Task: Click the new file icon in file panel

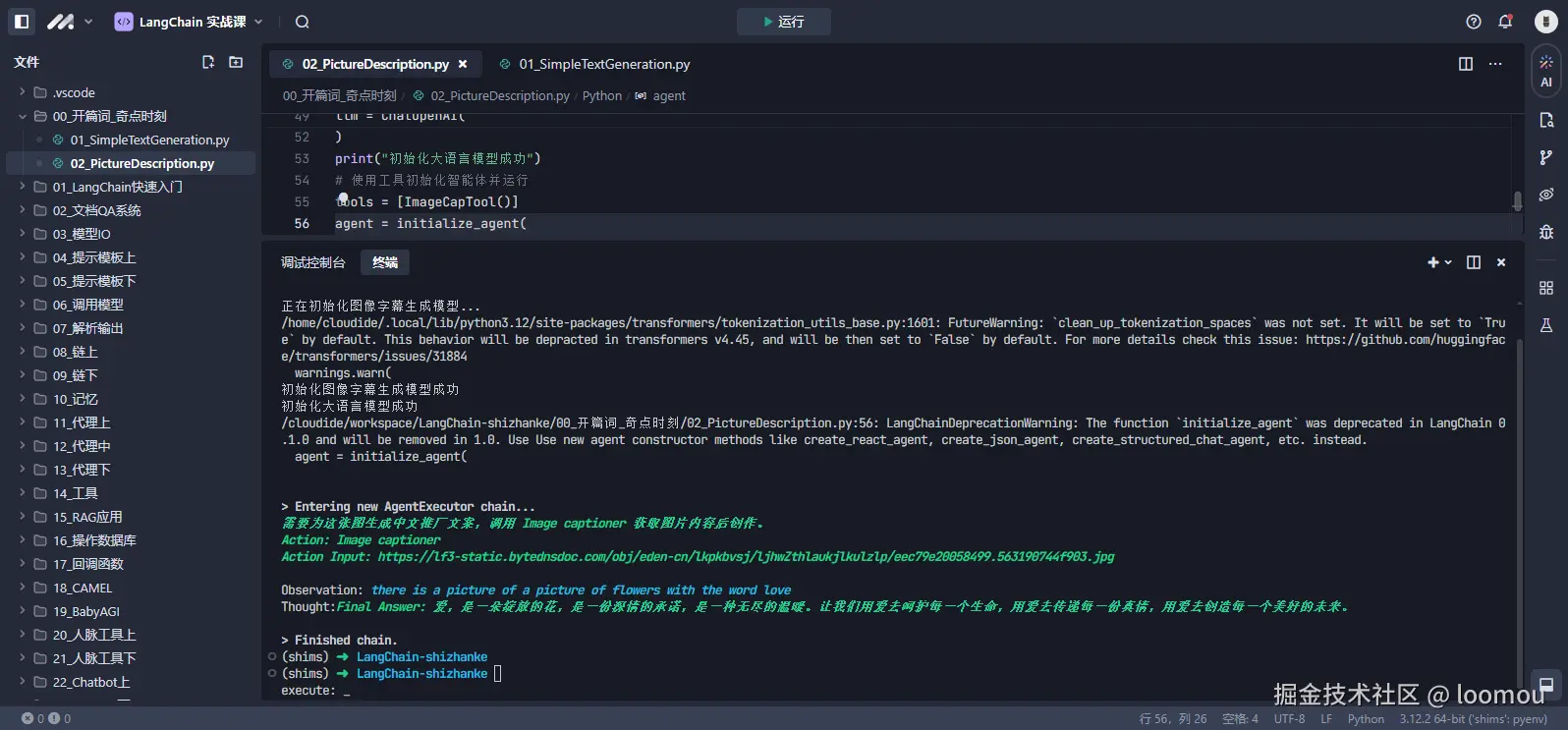Action: coord(208,62)
